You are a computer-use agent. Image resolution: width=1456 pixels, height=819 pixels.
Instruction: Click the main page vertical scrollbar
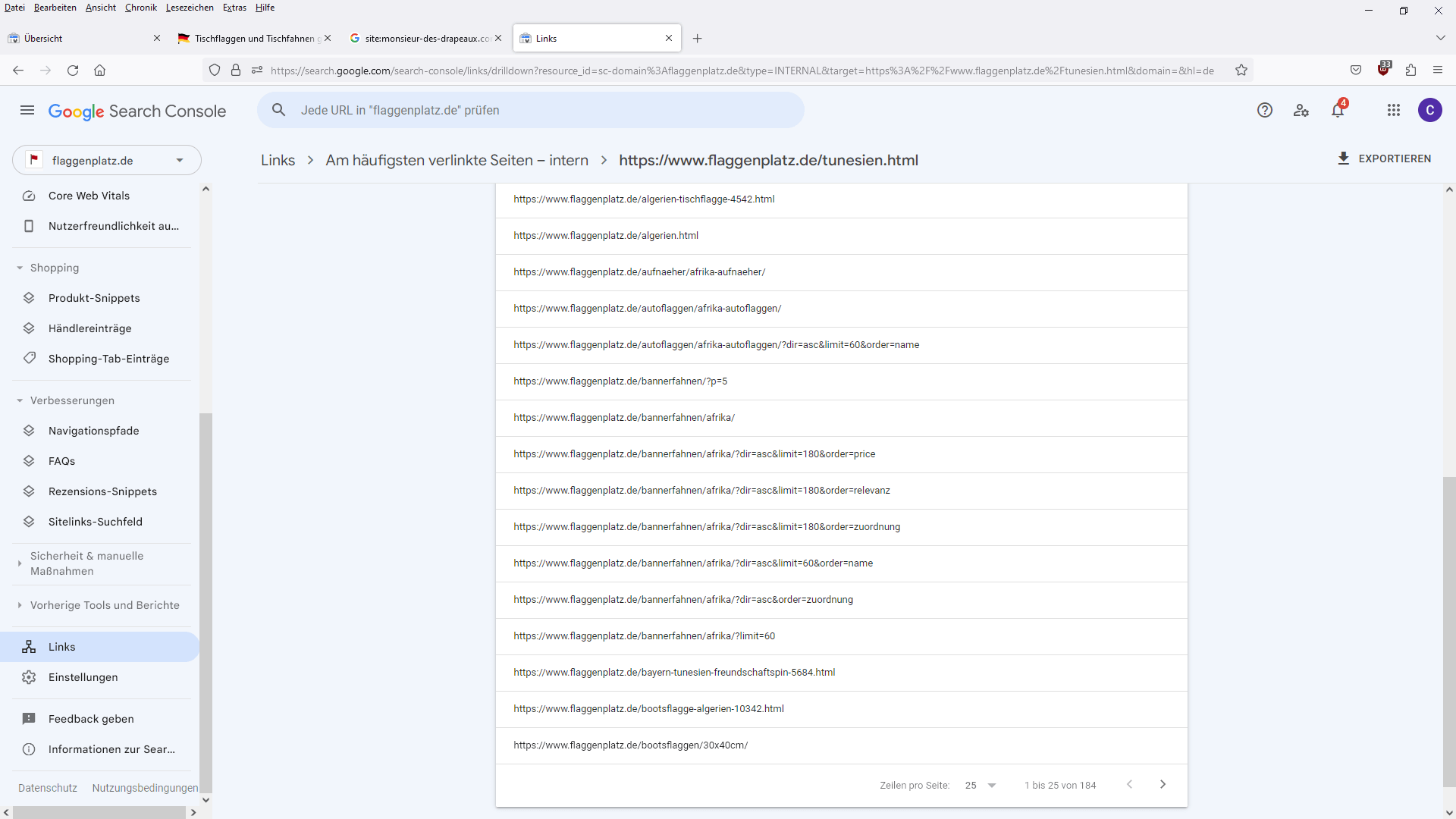pyautogui.click(x=1449, y=632)
